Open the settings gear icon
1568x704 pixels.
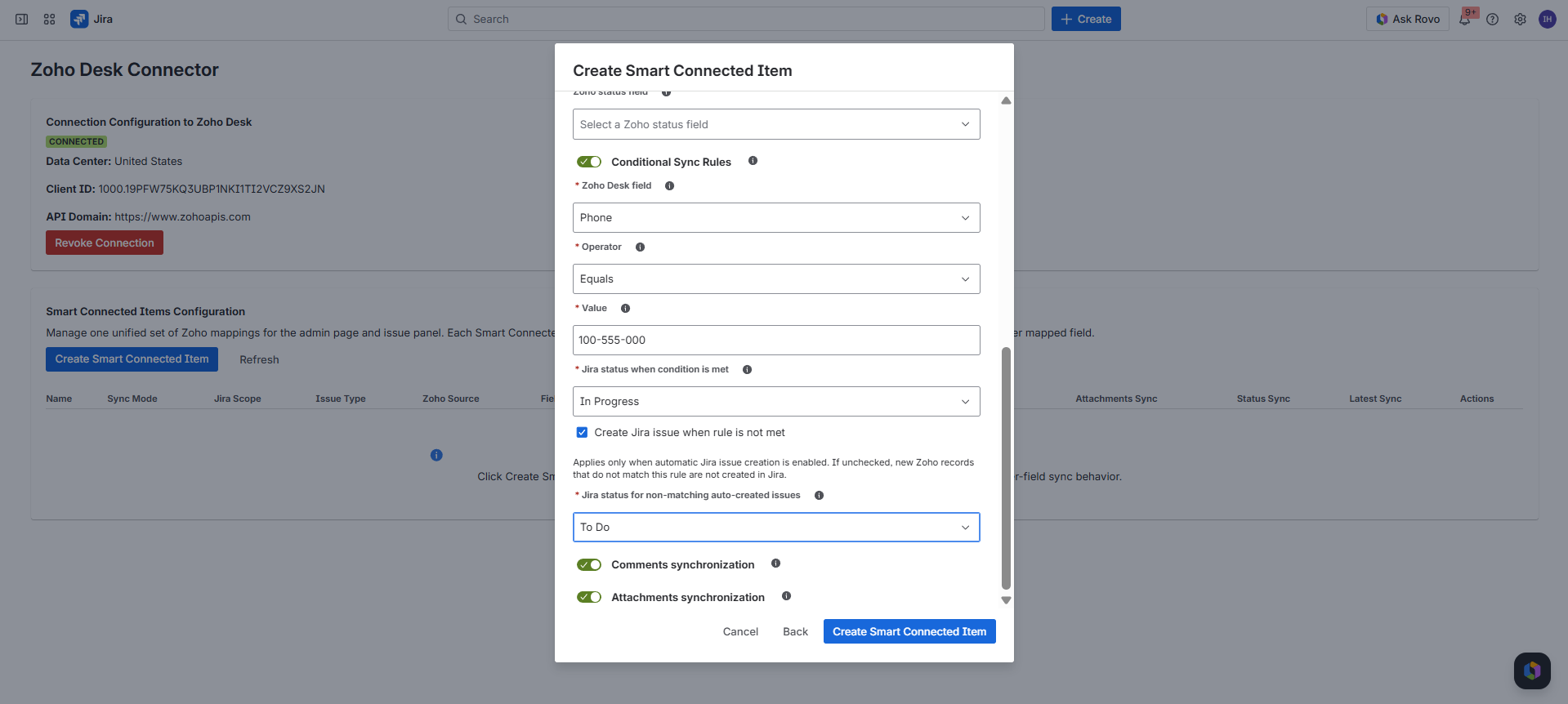coord(1520,19)
